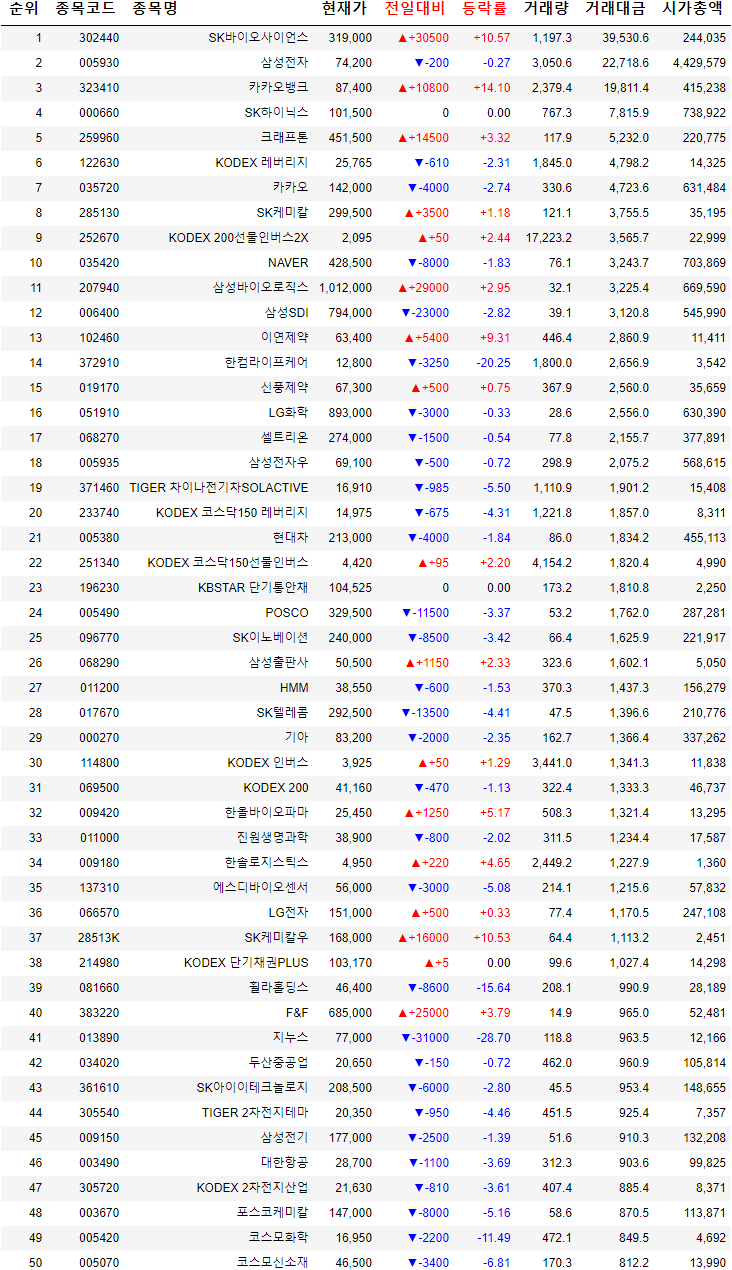This screenshot has width=732, height=1270.
Task: Select stock name 대한항공
Action: pos(284,1163)
